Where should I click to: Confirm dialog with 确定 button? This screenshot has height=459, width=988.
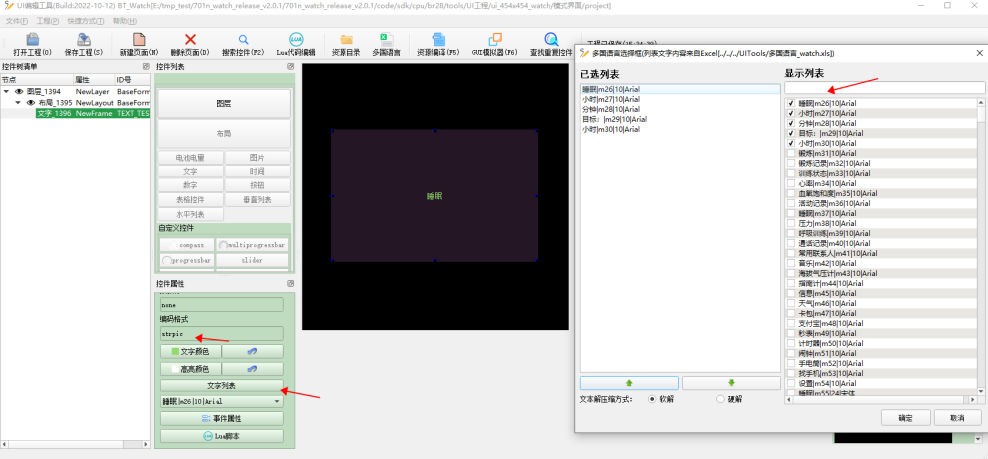[906, 418]
